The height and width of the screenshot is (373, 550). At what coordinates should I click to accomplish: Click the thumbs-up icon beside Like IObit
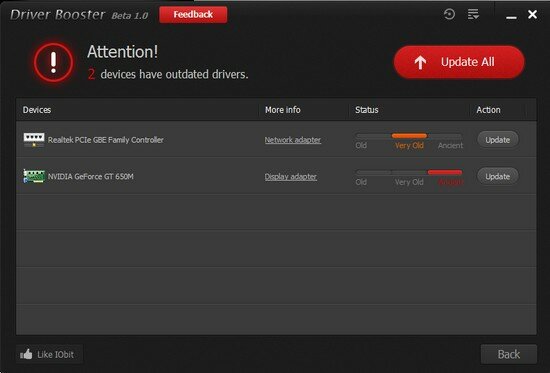click(26, 354)
